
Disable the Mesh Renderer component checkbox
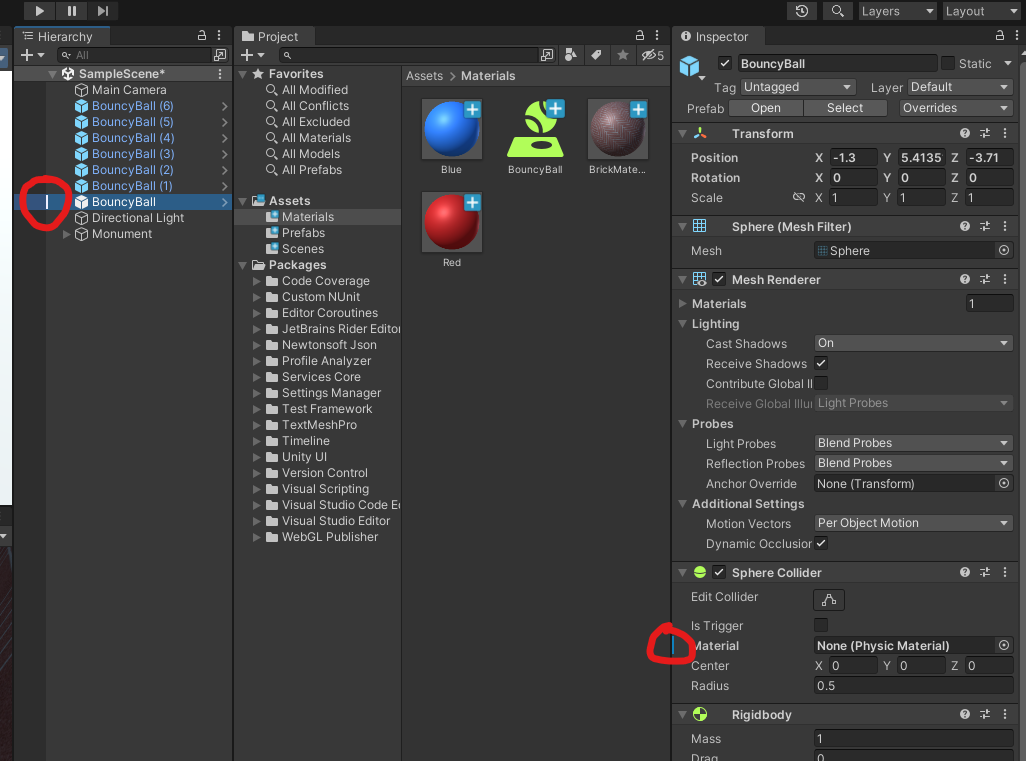(x=719, y=279)
